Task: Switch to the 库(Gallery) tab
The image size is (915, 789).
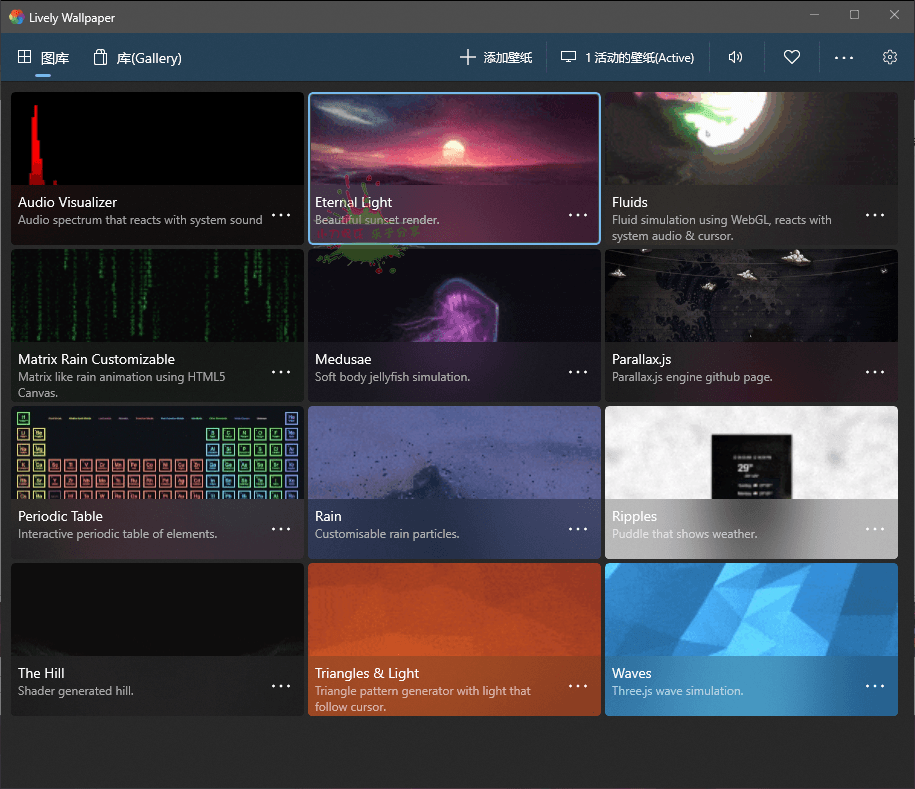Action: (138, 58)
